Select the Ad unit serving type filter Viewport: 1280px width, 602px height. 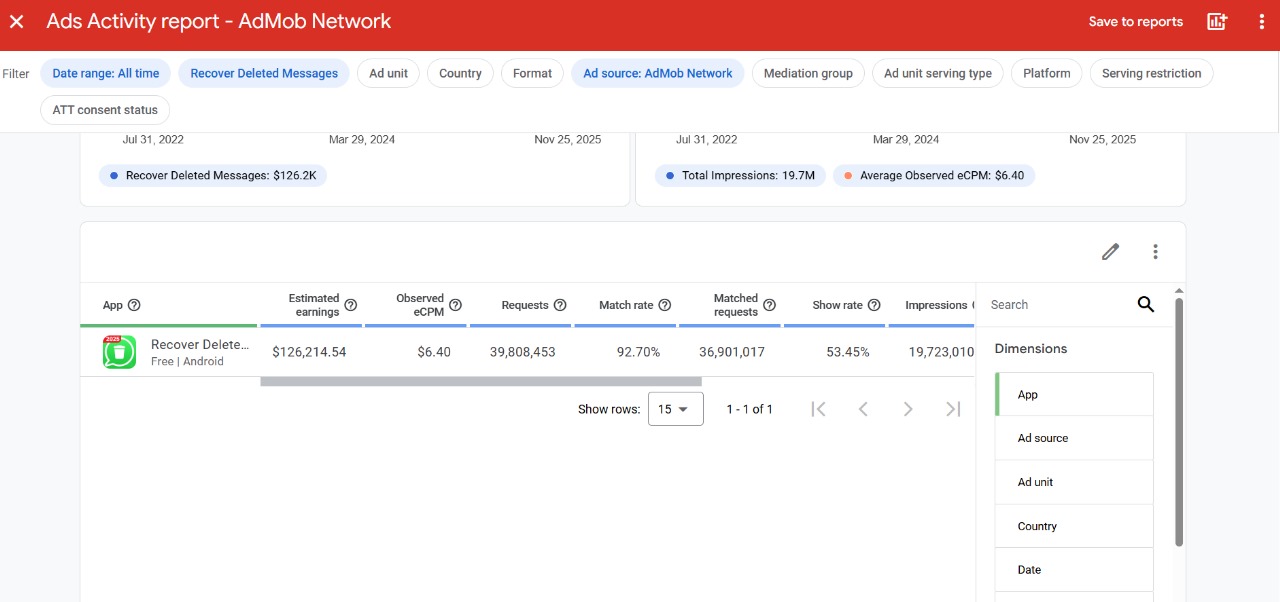tap(938, 73)
